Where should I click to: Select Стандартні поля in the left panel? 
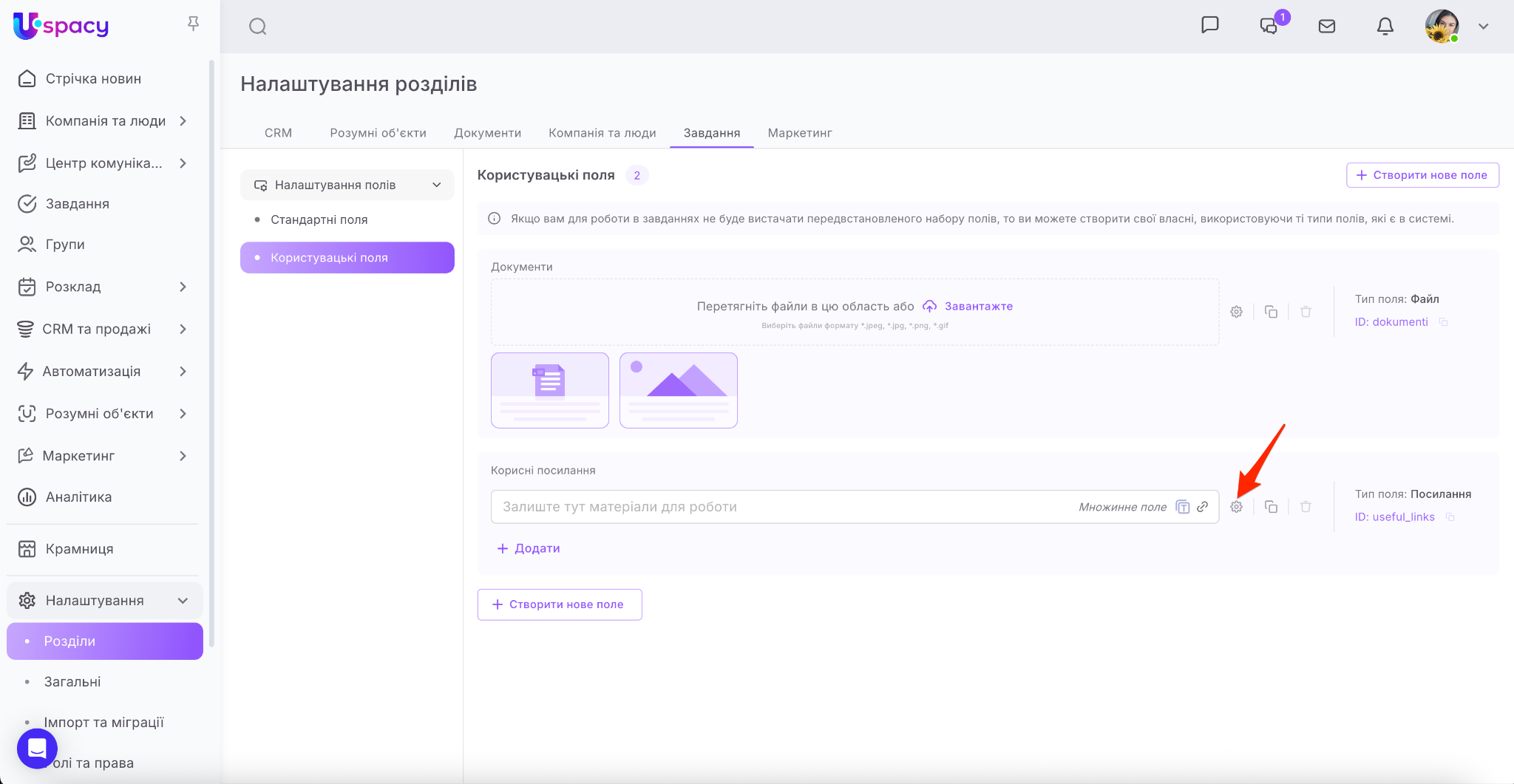[x=319, y=219]
